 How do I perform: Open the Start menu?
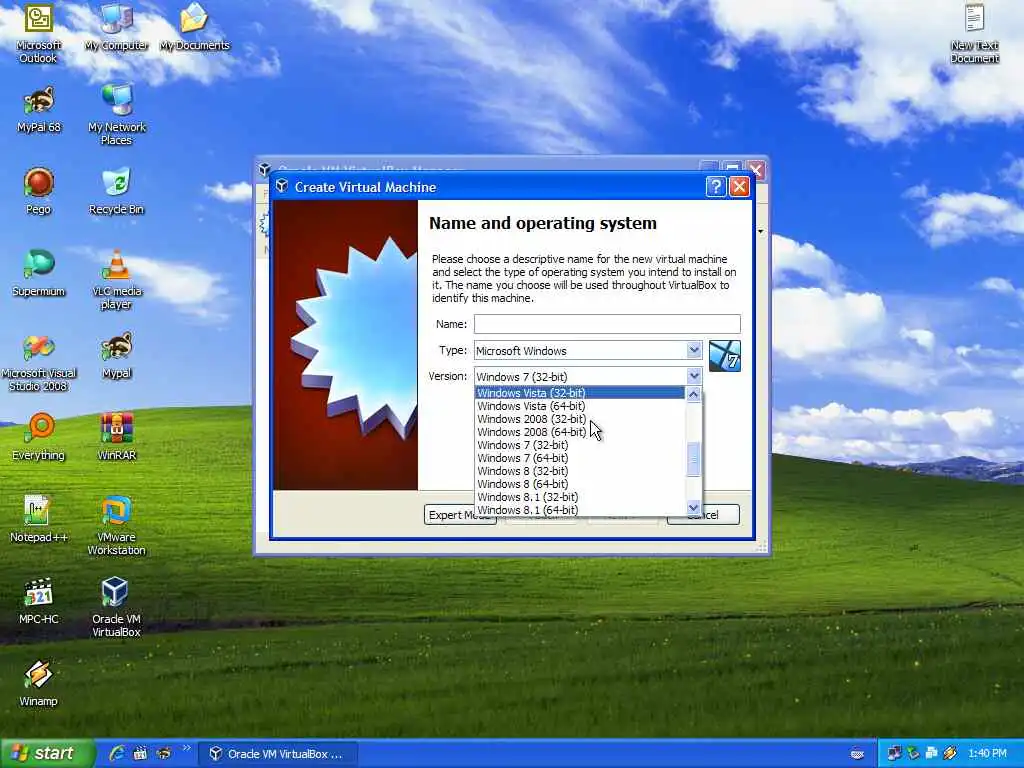pos(47,753)
